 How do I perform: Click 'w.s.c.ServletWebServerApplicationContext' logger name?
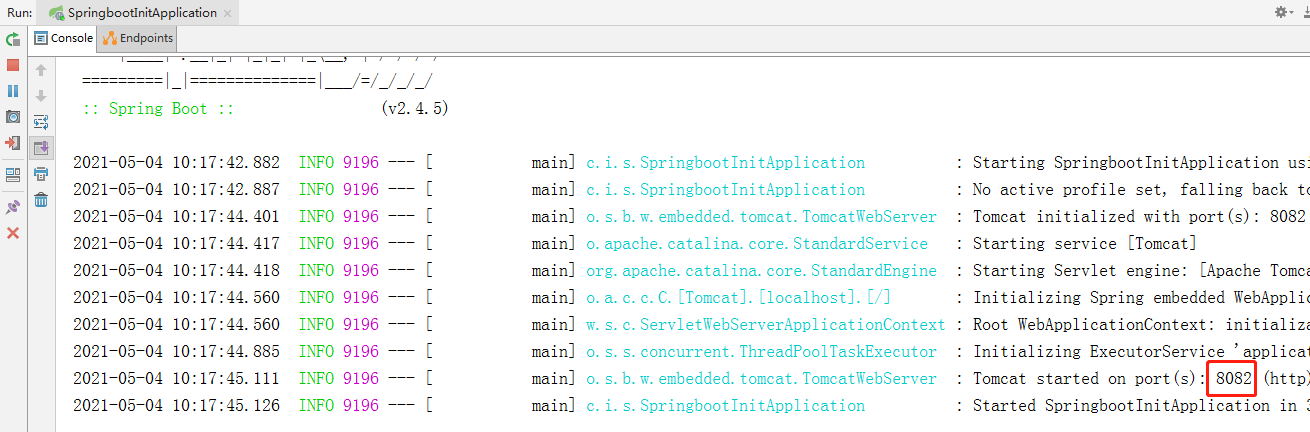pyautogui.click(x=766, y=324)
